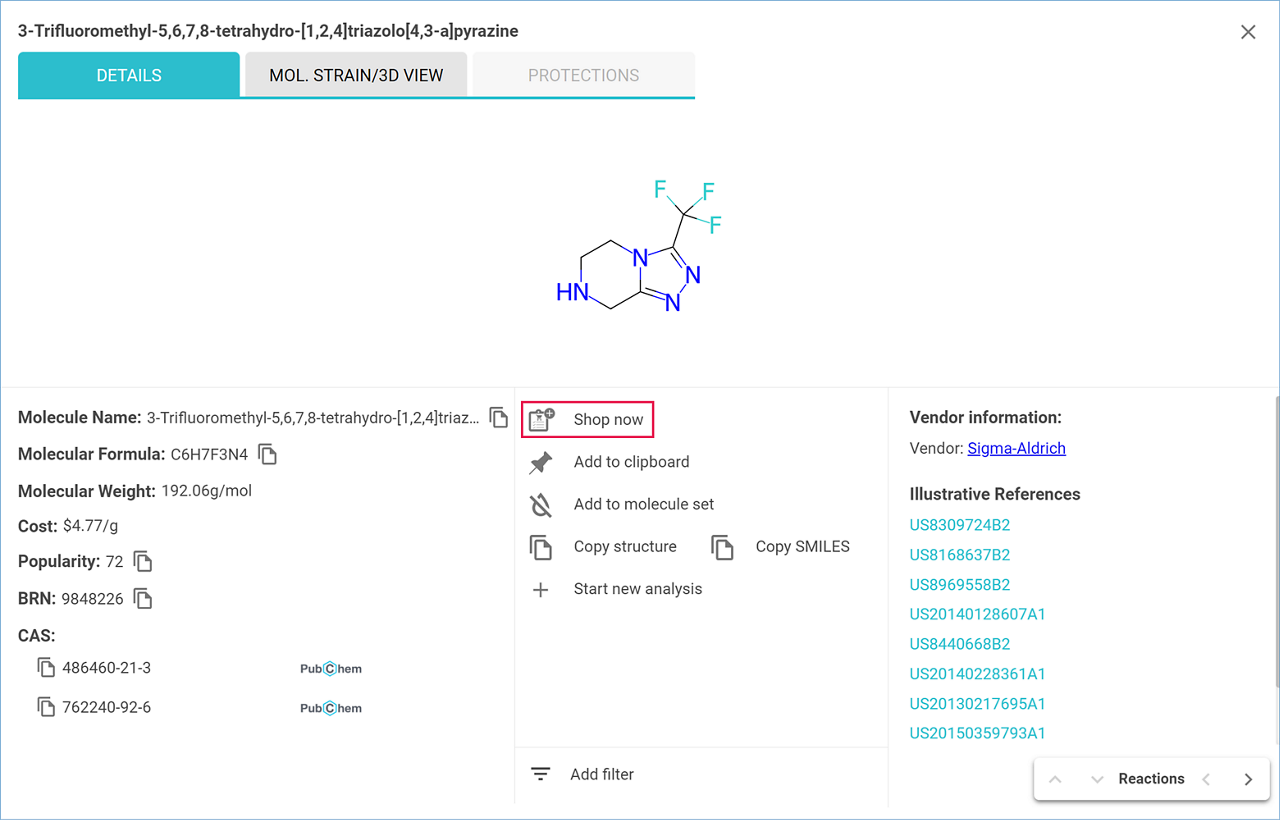The height and width of the screenshot is (820, 1280).
Task: Click the Shop now clipboard icon
Action: (x=541, y=419)
